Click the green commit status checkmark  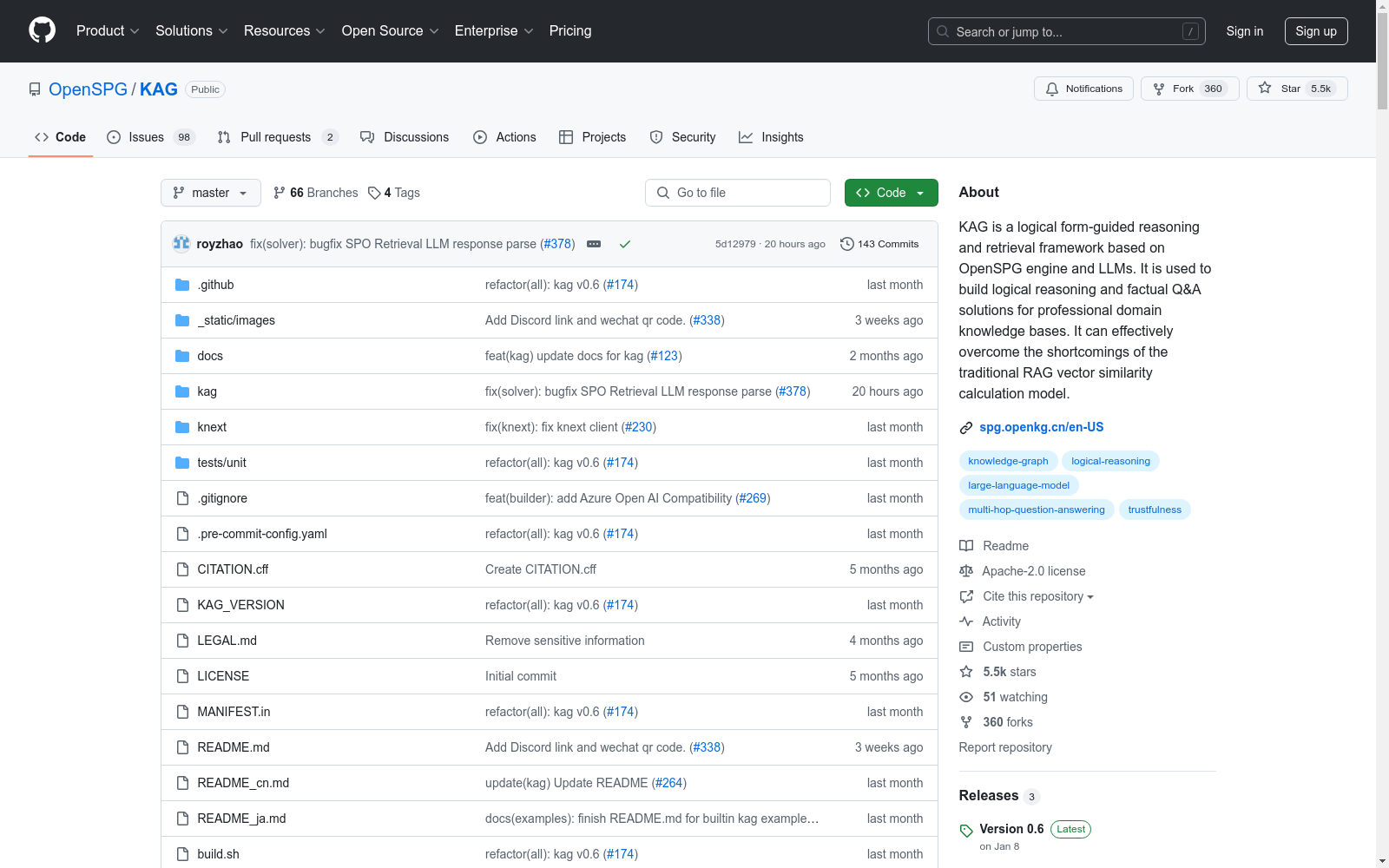click(x=624, y=244)
